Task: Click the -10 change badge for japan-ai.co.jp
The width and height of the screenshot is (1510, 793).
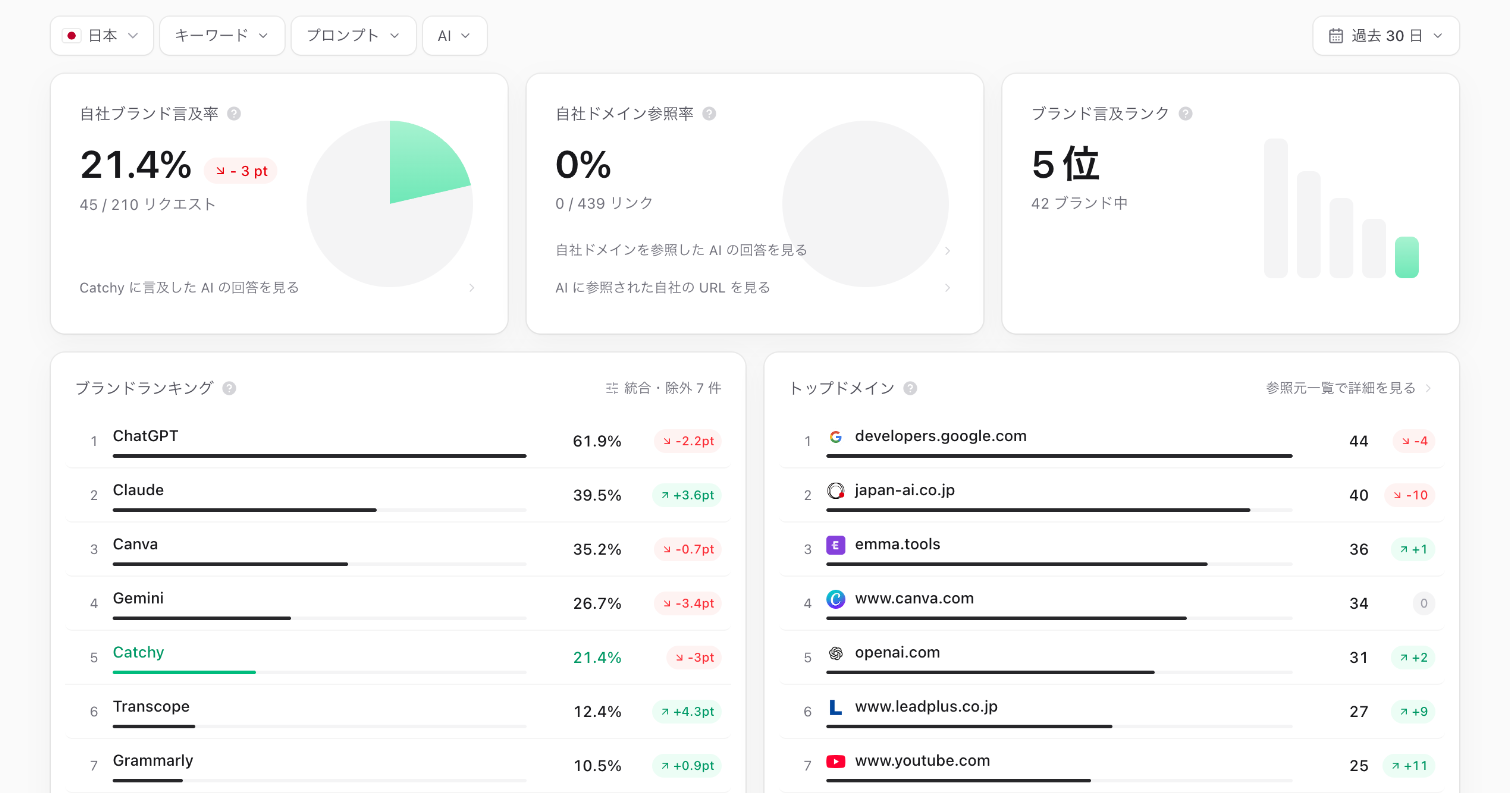Action: coord(1410,495)
